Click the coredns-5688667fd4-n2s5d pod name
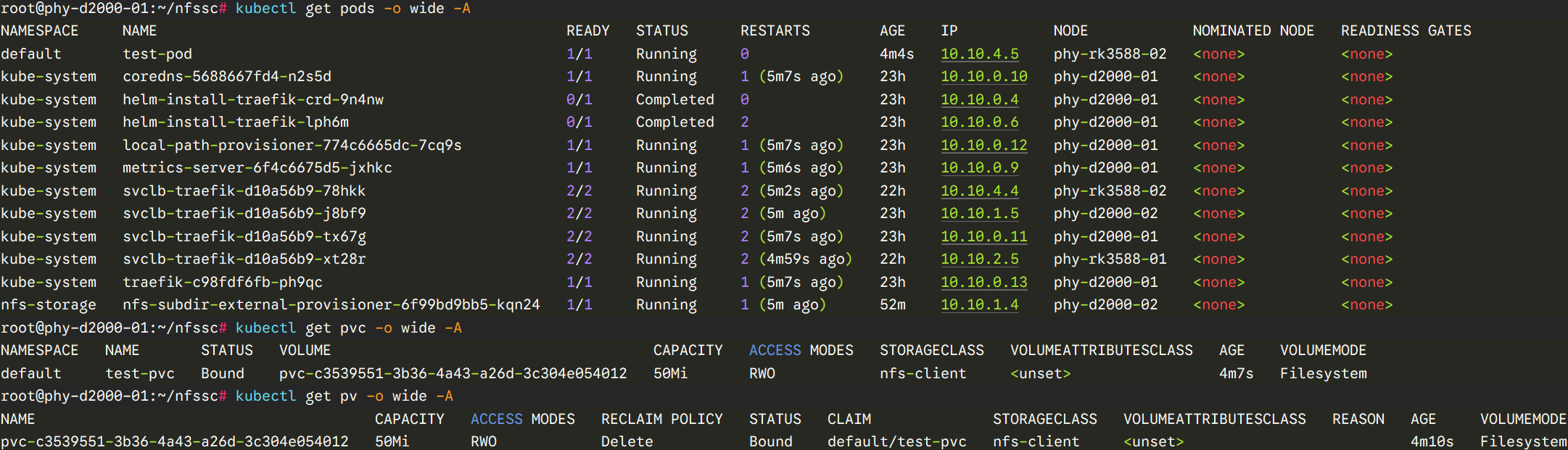Viewport: 1568px width, 450px height. (x=226, y=77)
